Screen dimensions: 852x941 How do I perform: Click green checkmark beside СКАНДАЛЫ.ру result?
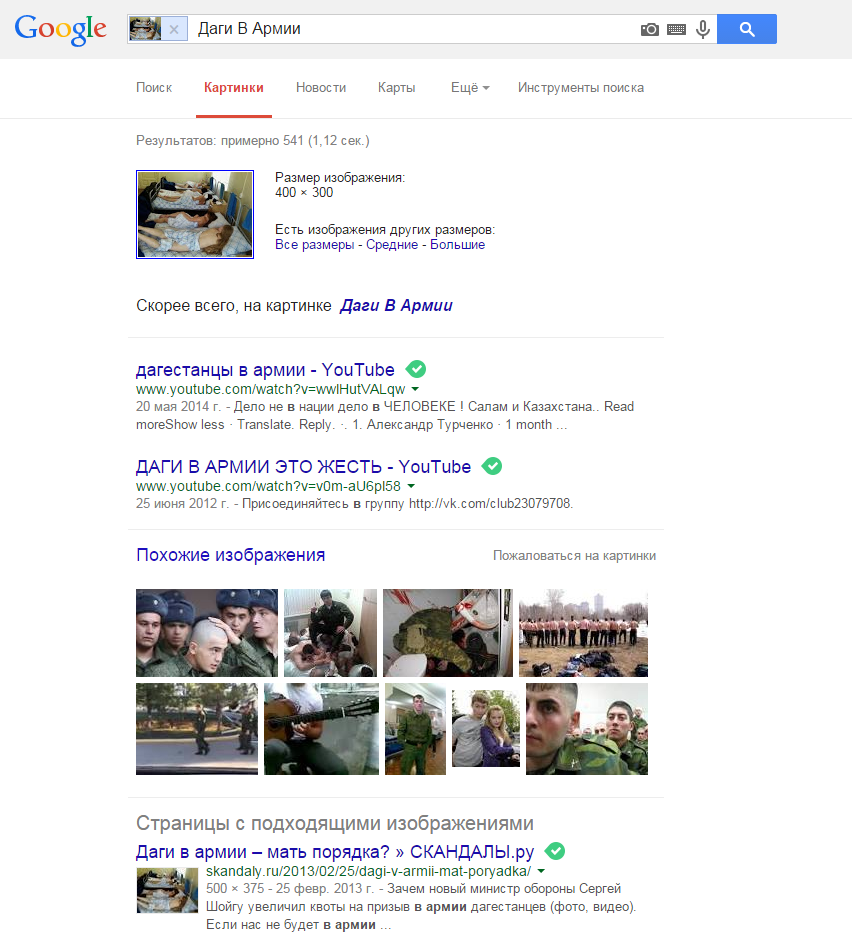pos(555,851)
